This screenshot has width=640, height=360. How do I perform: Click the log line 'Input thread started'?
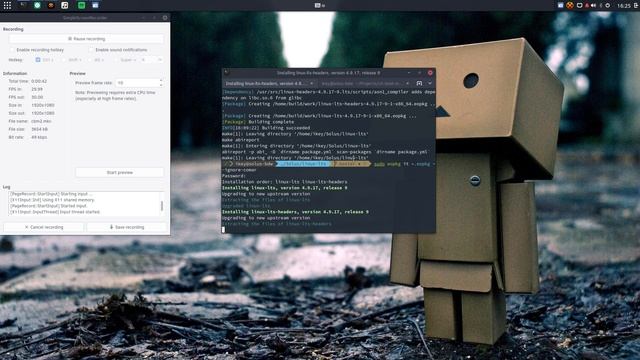(55, 212)
